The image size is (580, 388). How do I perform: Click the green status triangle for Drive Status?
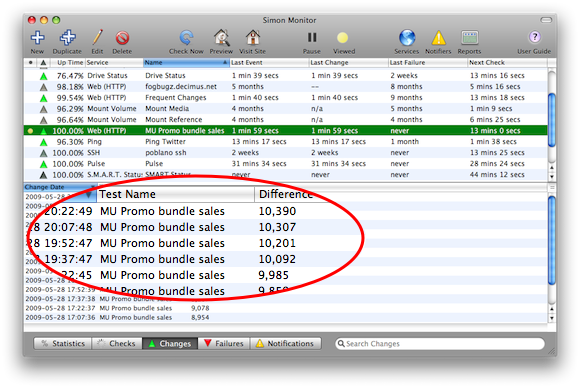(44, 76)
